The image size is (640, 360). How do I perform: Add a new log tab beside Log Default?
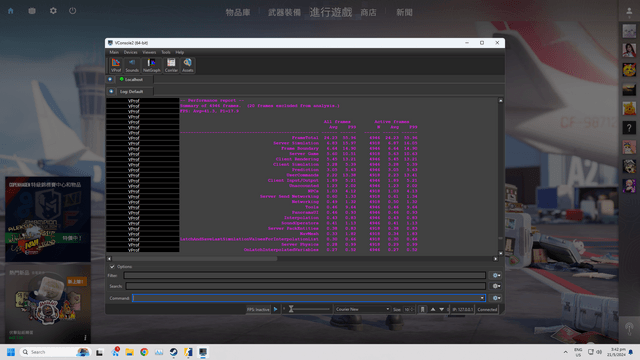111,91
